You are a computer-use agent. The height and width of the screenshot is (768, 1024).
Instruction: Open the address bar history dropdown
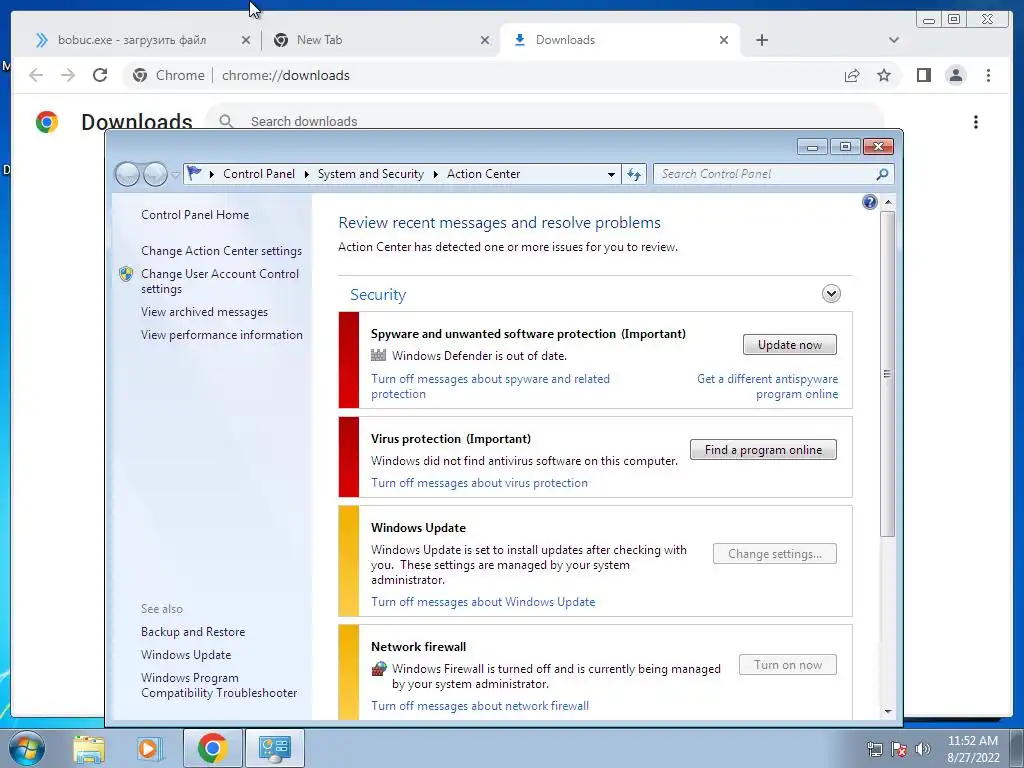tap(611, 174)
